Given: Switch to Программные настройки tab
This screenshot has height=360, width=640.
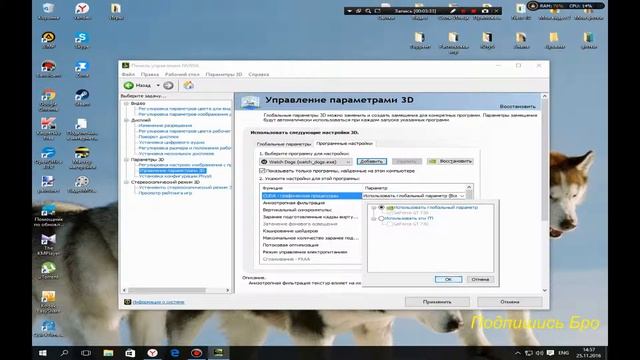Looking at the screenshot, I should click(344, 143).
